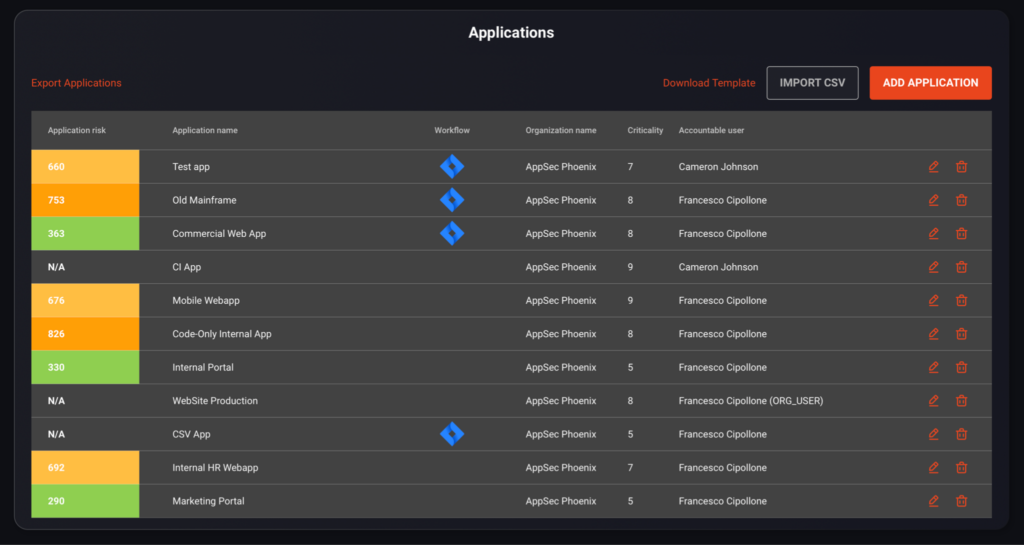Select the 676 risk score cell
The height and width of the screenshot is (545, 1024).
point(85,300)
